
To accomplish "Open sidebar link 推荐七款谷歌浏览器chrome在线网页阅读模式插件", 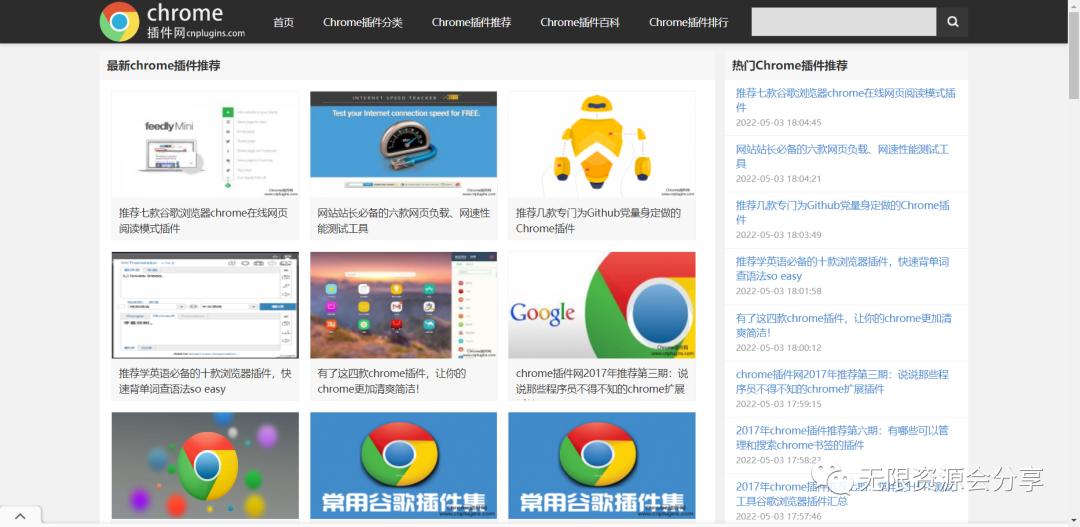I will 845,100.
